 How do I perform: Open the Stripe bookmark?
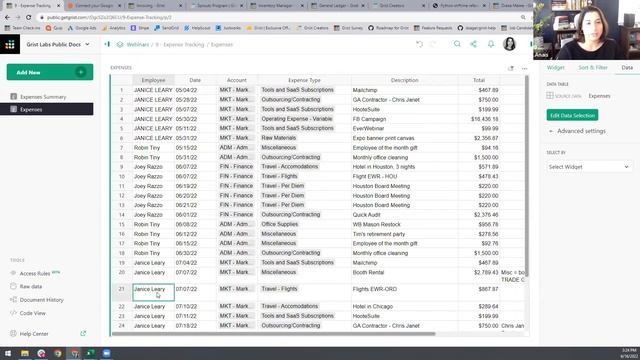[x=140, y=28]
